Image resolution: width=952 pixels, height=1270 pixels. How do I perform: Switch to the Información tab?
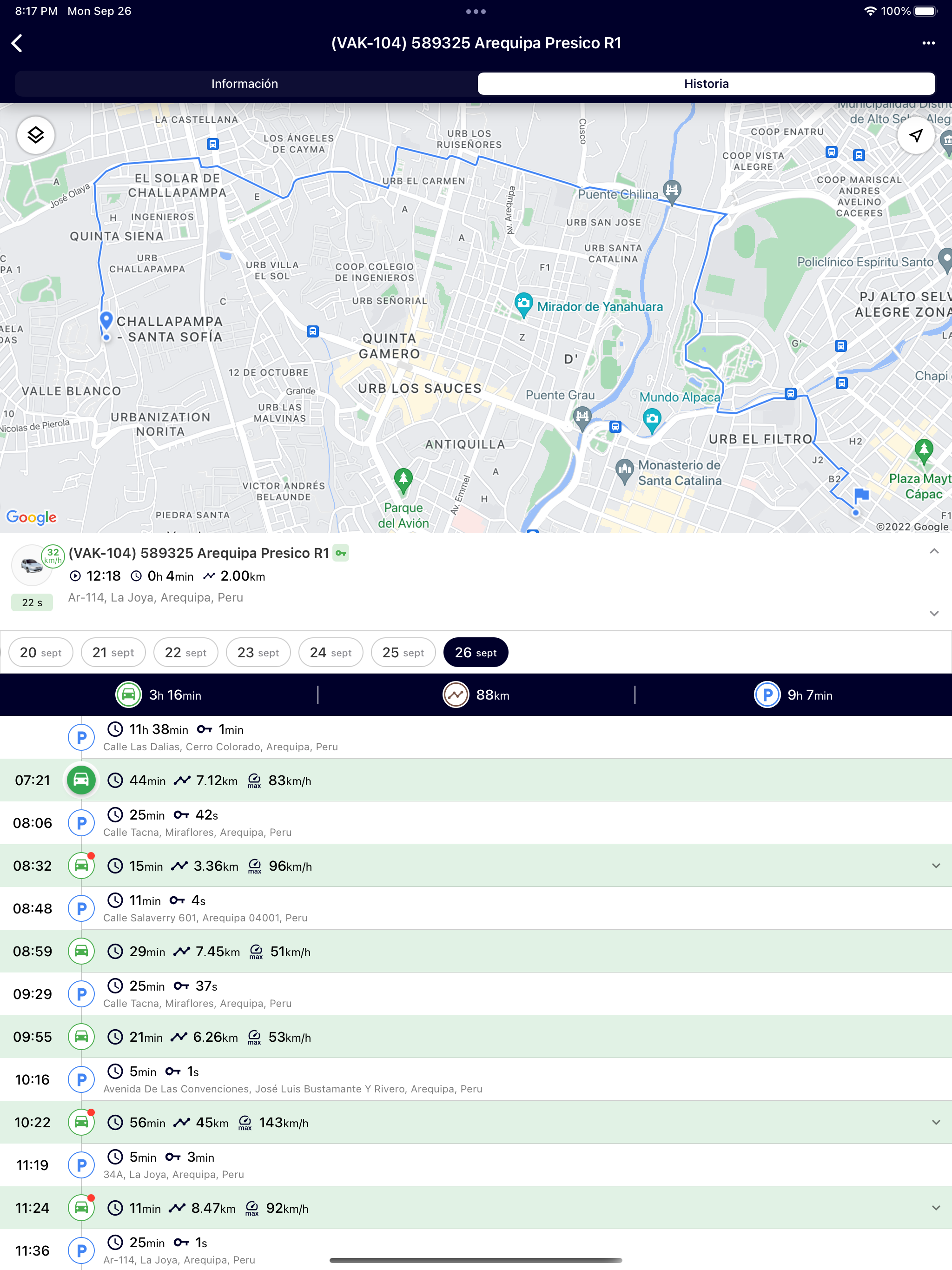click(245, 84)
